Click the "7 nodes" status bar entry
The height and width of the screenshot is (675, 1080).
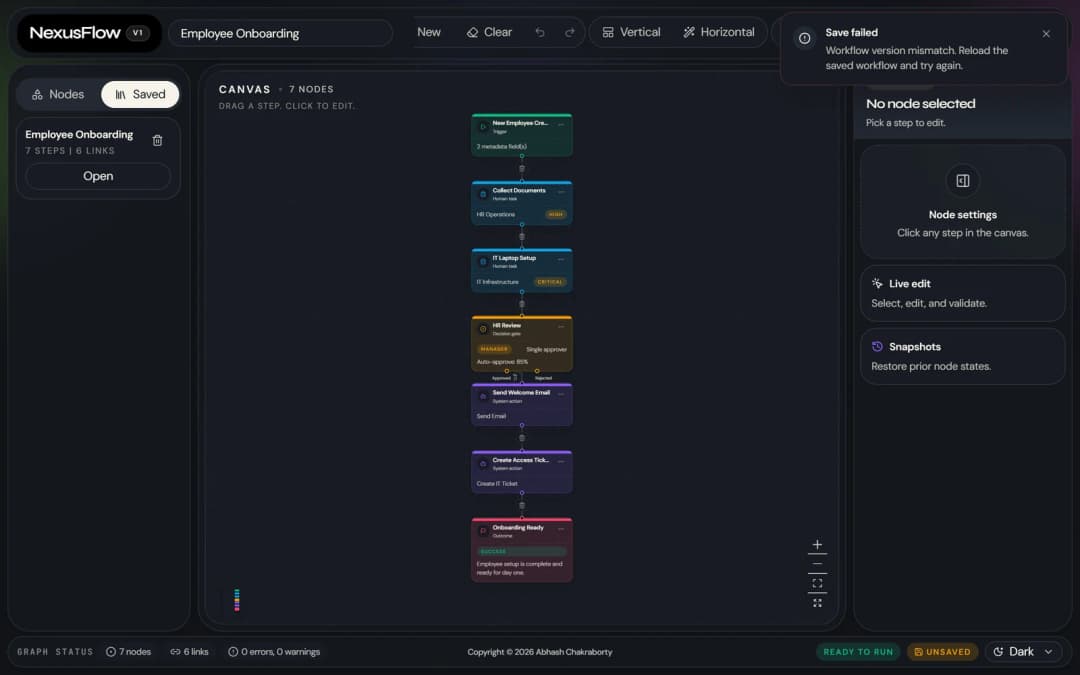pos(129,652)
